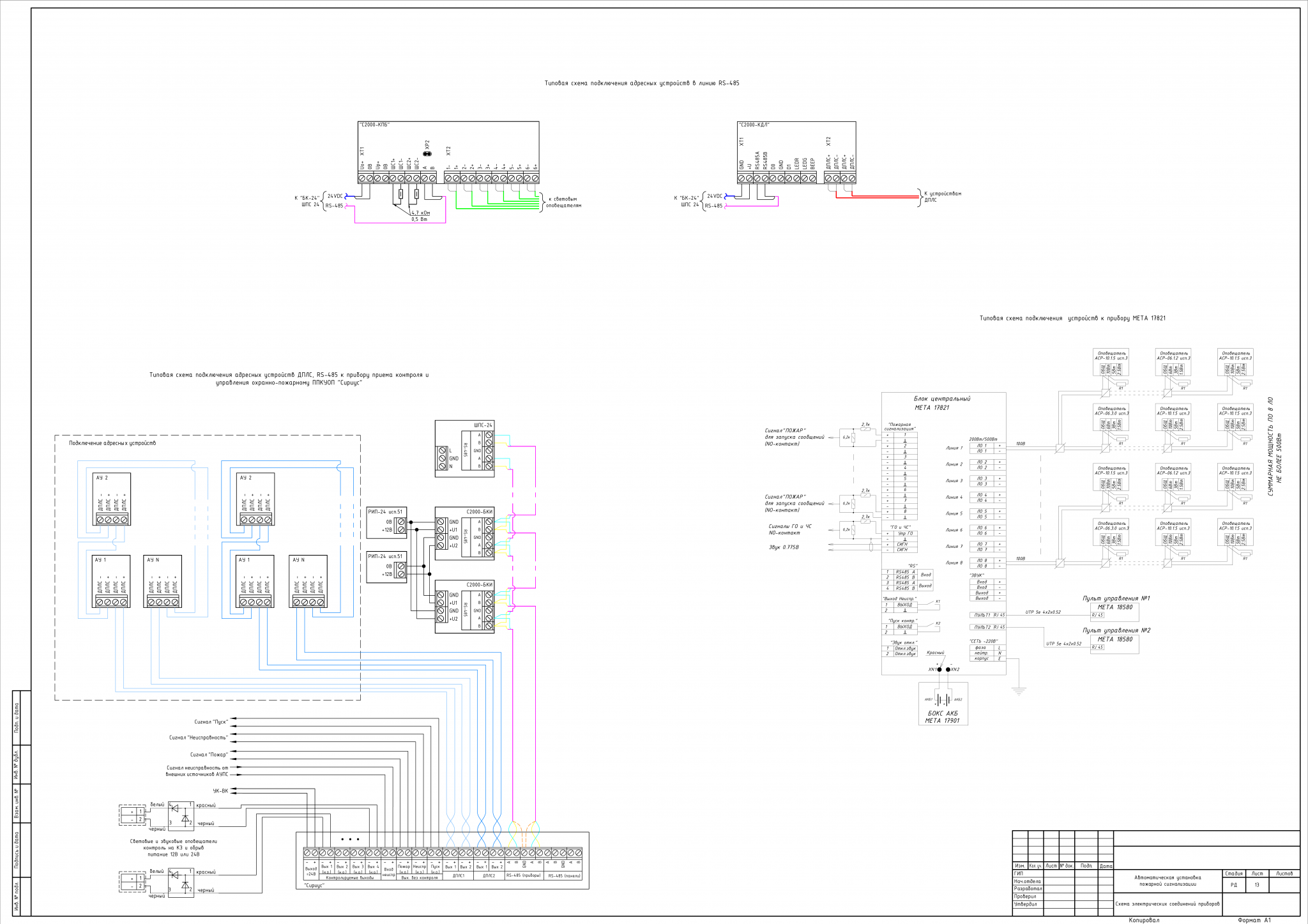Viewport: 1308px width, 924px height.
Task: Click the "Подключение адресных устройств" frame title
Action: coord(112,443)
